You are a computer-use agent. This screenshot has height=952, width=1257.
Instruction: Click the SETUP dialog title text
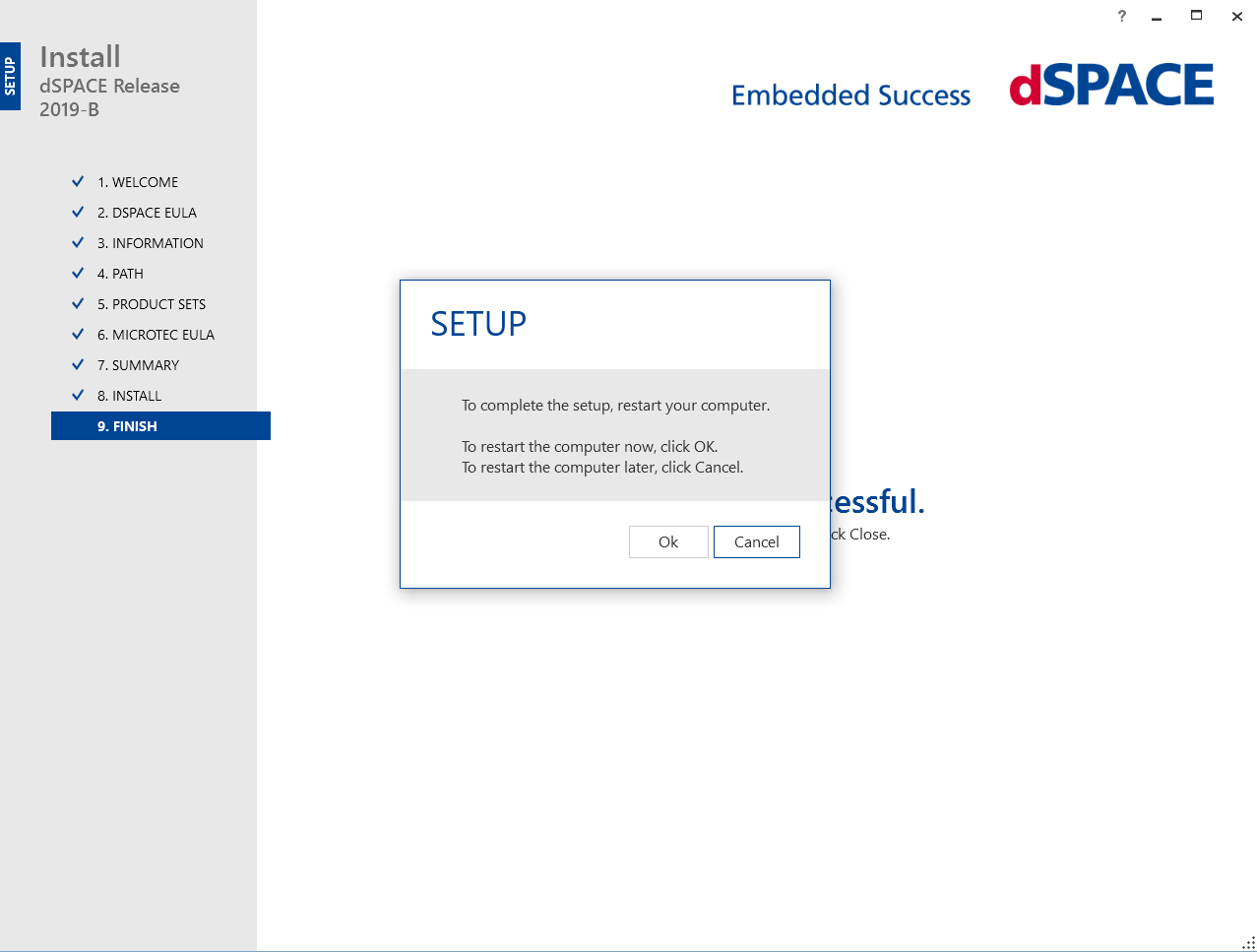click(478, 323)
